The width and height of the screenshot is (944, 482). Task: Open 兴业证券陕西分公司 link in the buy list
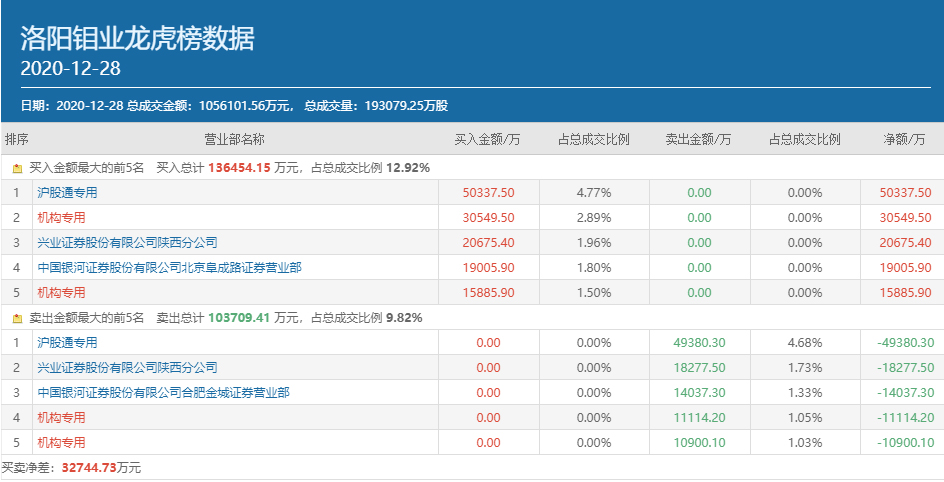click(127, 243)
